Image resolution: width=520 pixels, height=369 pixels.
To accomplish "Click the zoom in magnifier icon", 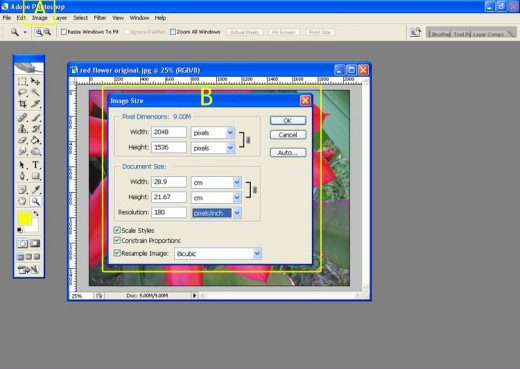I will pyautogui.click(x=39, y=32).
